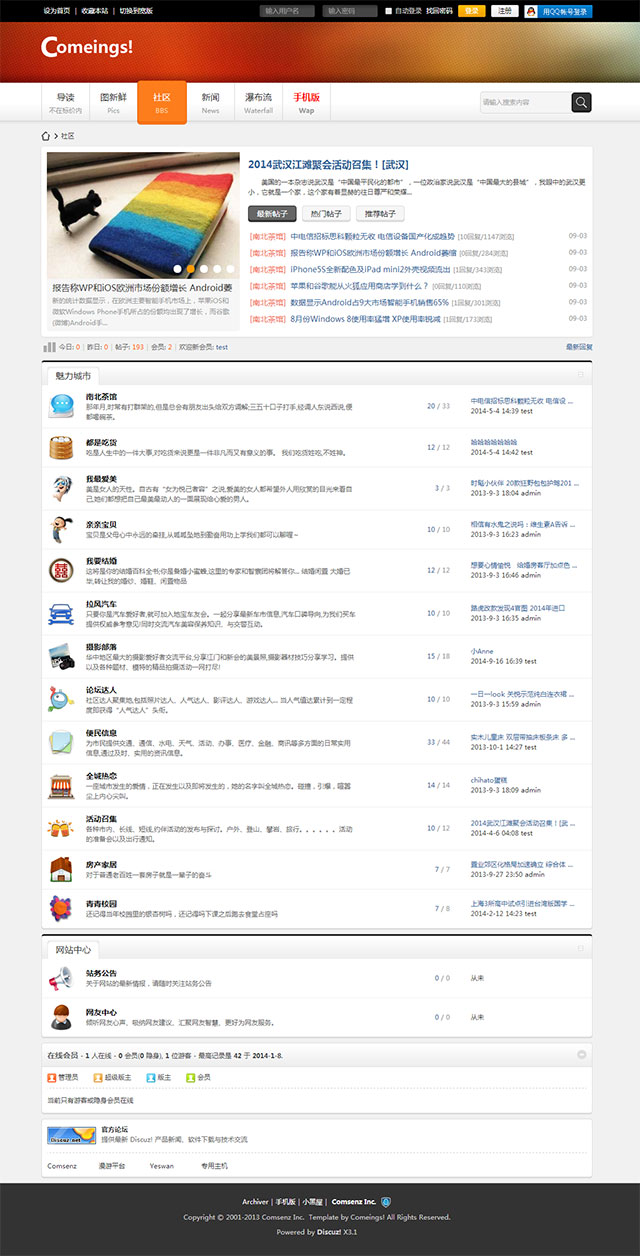This screenshot has width=640, height=1256.
Task: Open the 南北茶馆 forum chat-bubble icon
Action: pos(60,405)
